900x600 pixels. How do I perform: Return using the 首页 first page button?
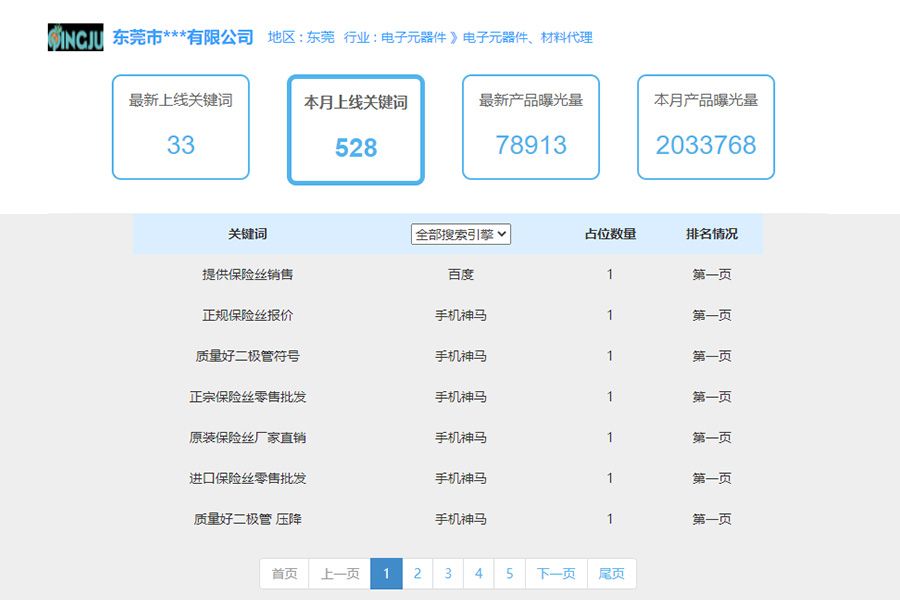tap(283, 573)
